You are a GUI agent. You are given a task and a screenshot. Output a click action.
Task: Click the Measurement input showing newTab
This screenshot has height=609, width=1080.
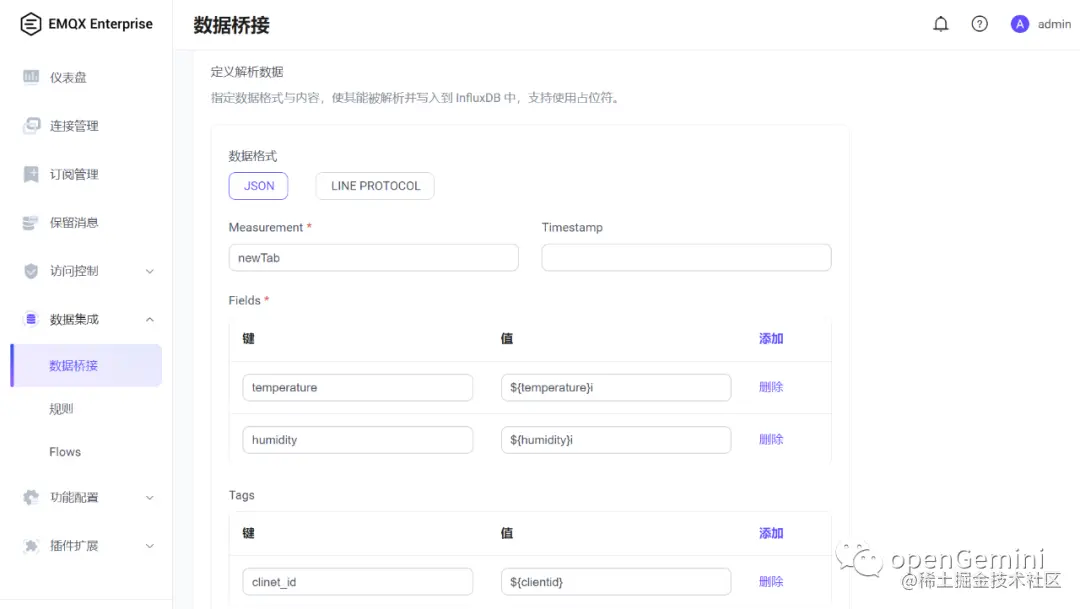click(x=373, y=257)
